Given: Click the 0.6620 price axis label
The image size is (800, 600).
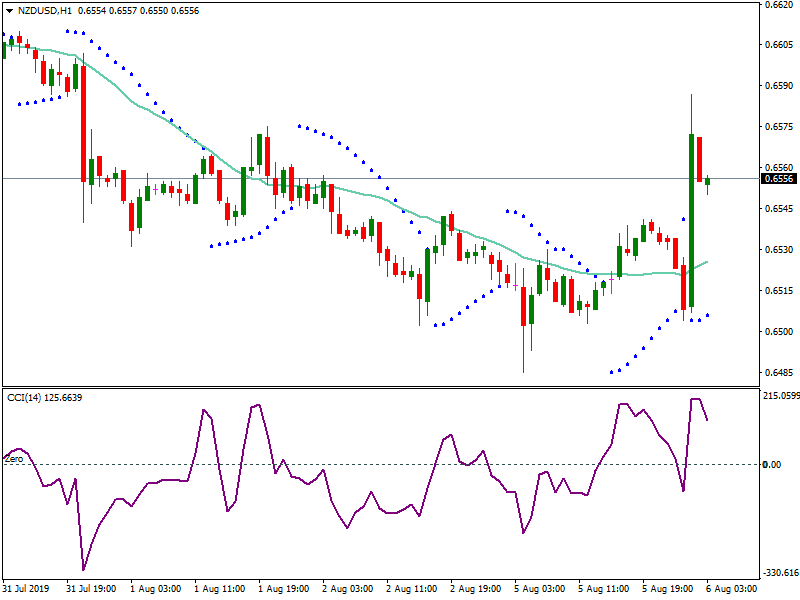Looking at the screenshot, I should (779, 5).
